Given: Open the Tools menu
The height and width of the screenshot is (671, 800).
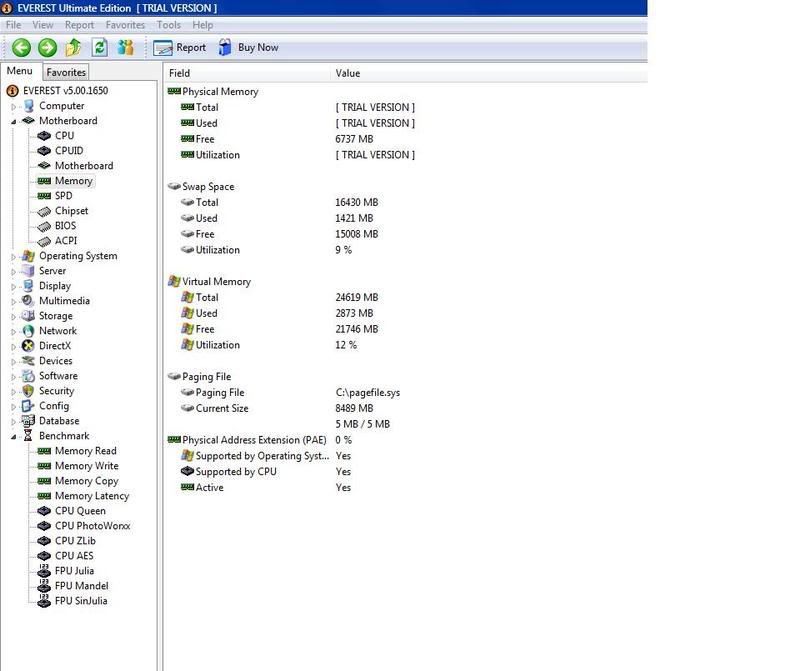Looking at the screenshot, I should 168,25.
